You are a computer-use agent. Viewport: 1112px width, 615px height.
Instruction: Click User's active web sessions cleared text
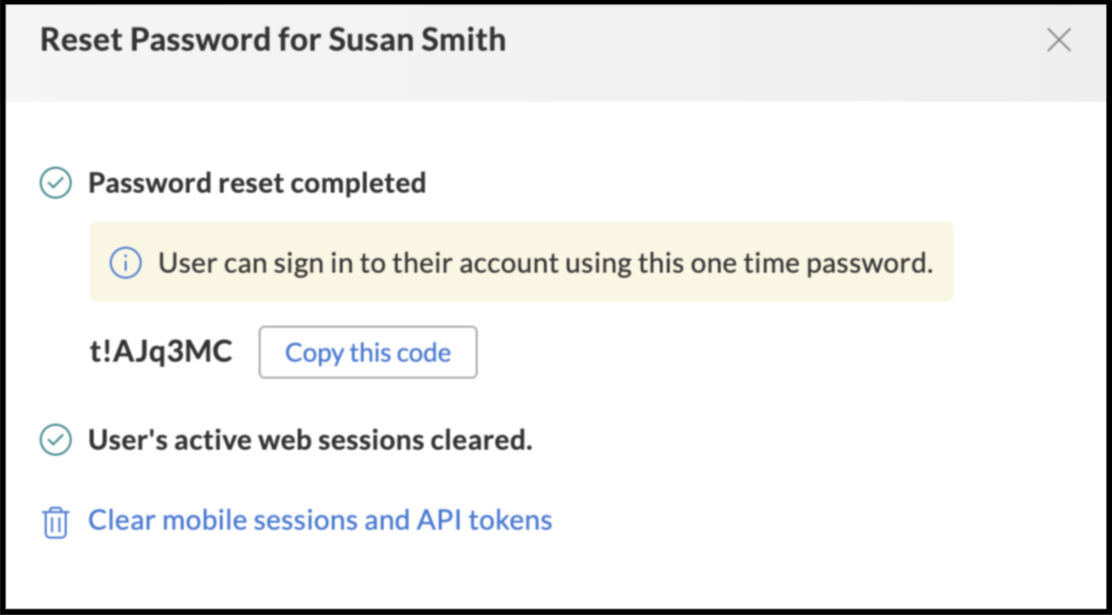pyautogui.click(x=310, y=440)
